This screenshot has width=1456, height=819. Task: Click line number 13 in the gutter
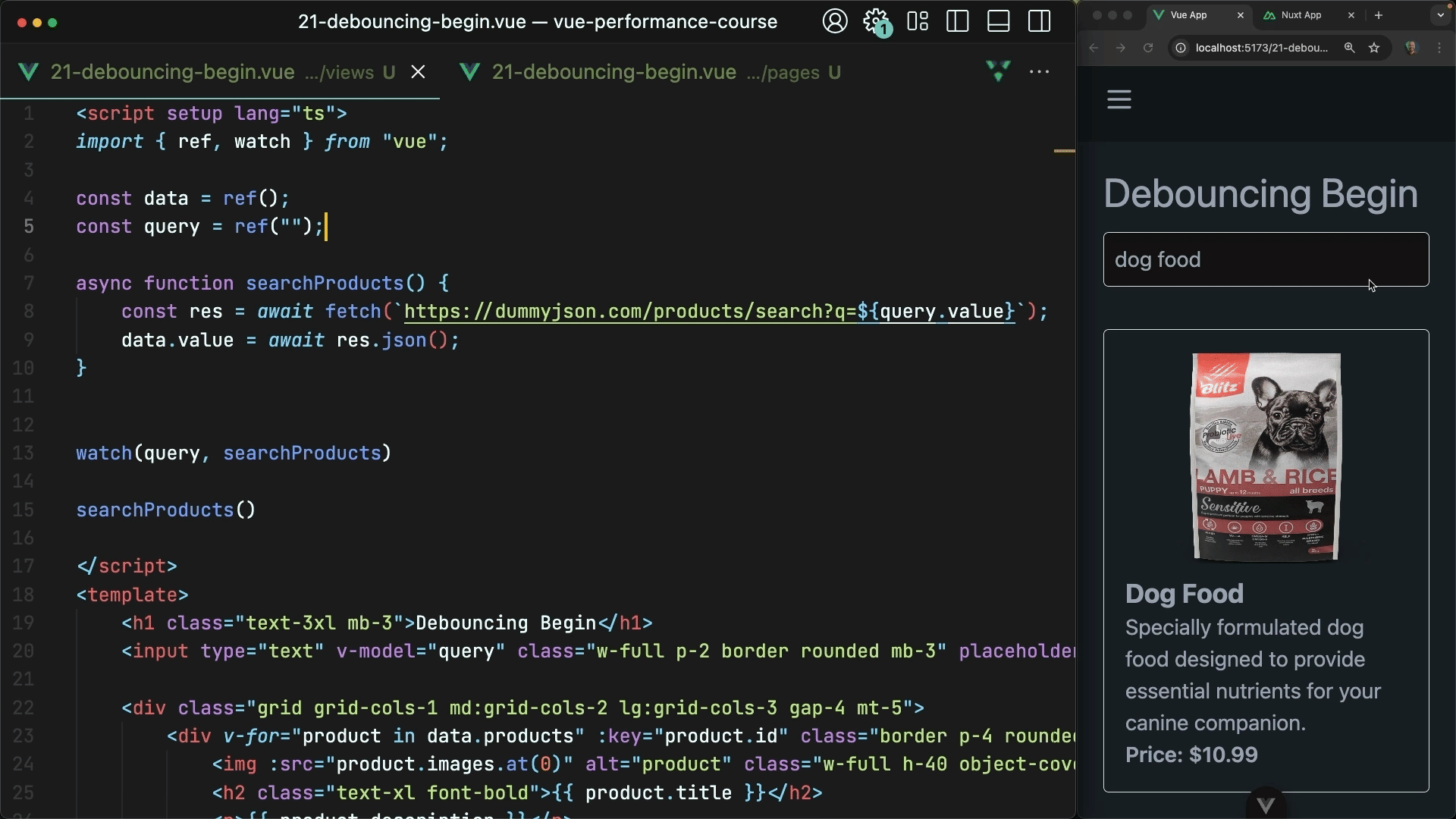click(23, 453)
